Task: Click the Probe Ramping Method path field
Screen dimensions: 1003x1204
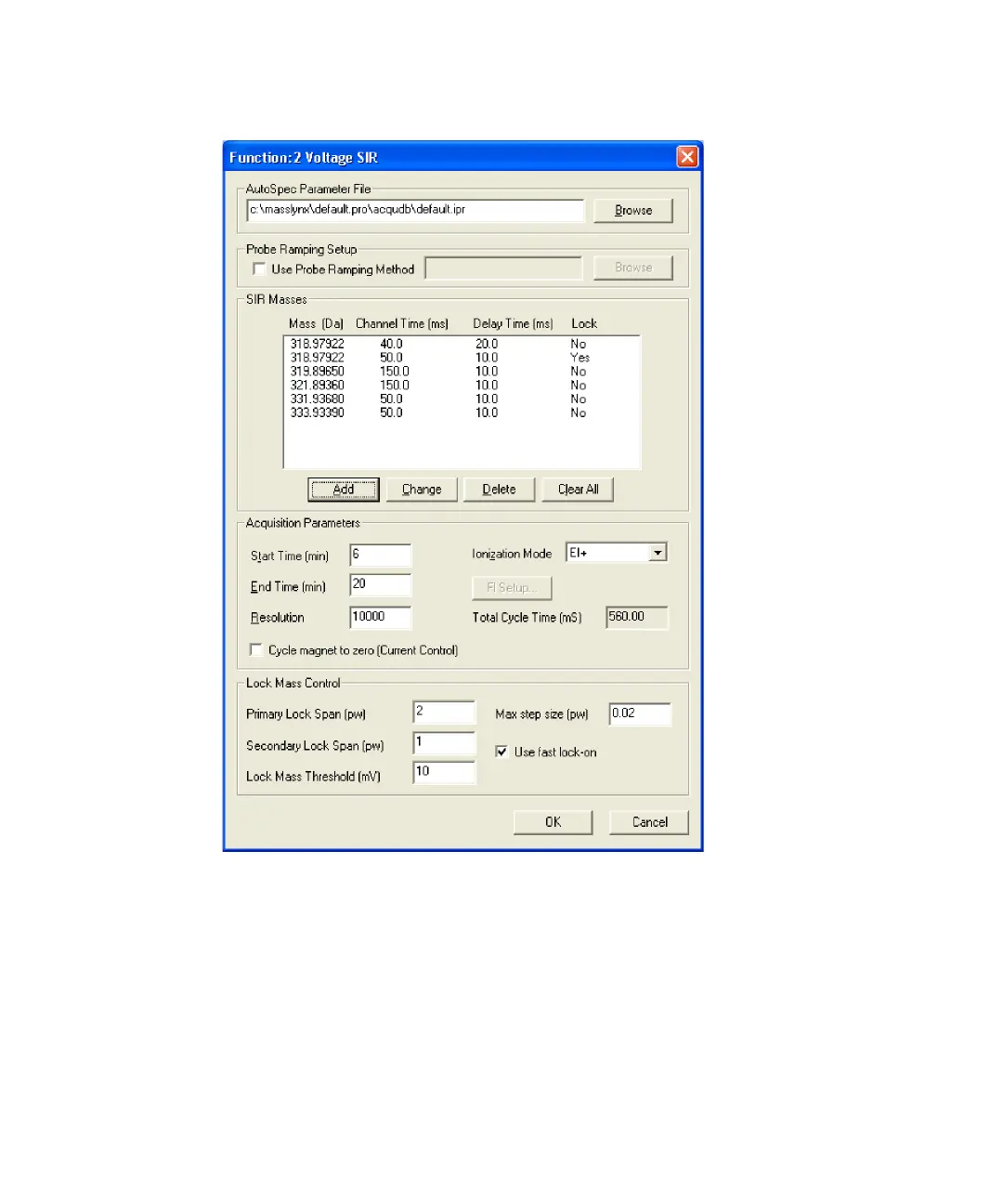Action: point(503,268)
